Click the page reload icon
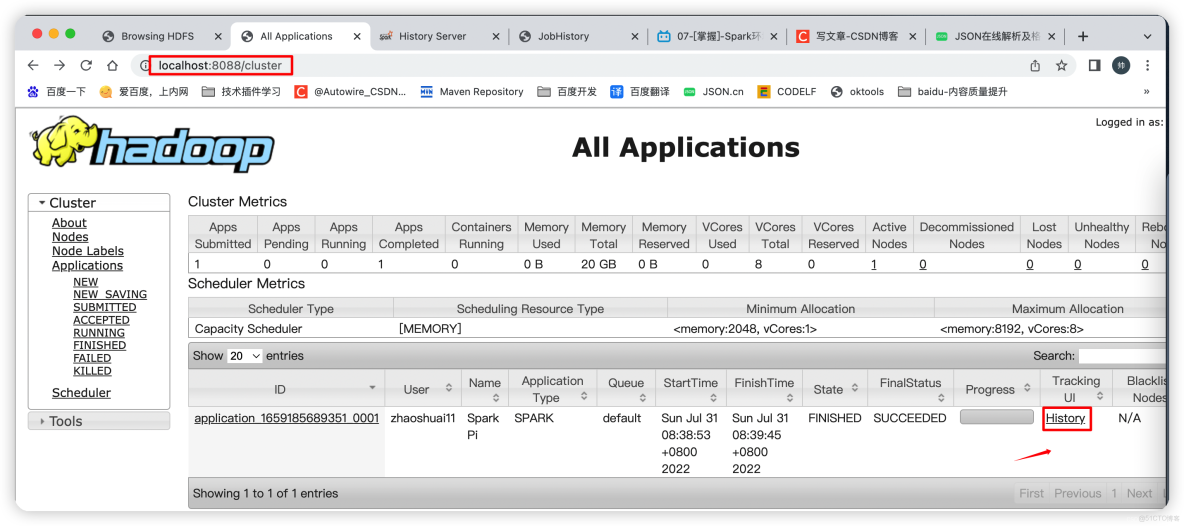Screen dimensions: 1184x526 point(86,66)
